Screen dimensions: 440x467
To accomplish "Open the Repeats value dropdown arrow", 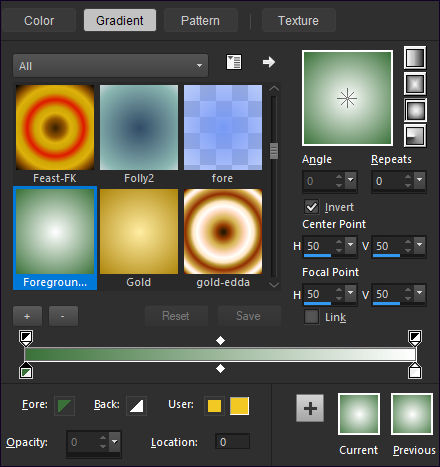I will point(419,179).
